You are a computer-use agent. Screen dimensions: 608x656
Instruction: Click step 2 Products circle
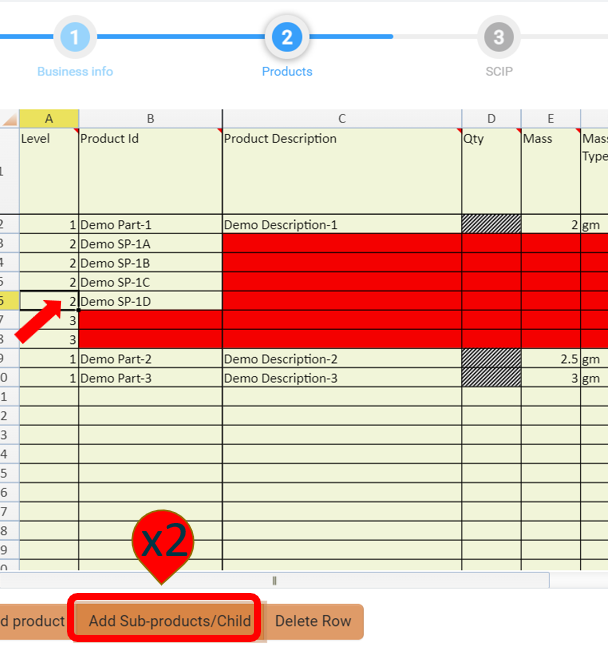coord(287,39)
